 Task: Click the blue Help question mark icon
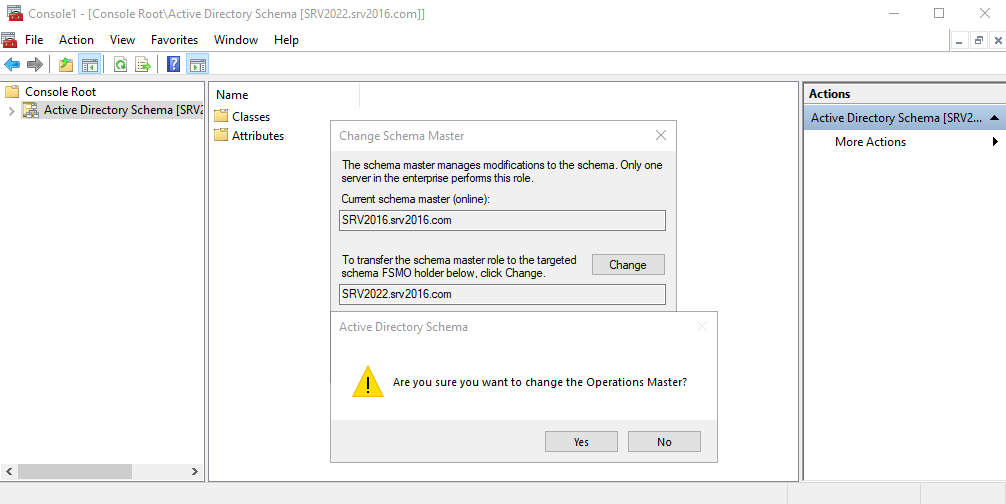click(173, 64)
